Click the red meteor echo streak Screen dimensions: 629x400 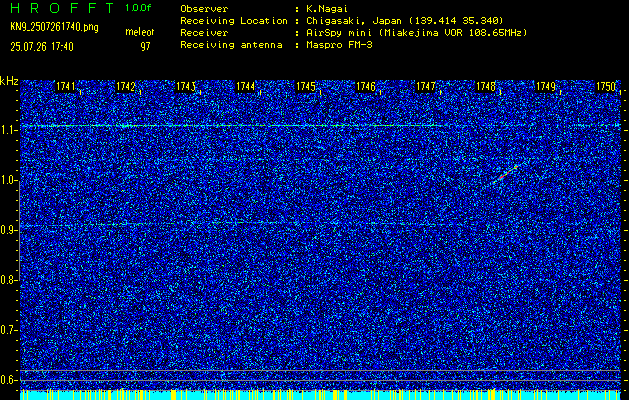tap(507, 173)
